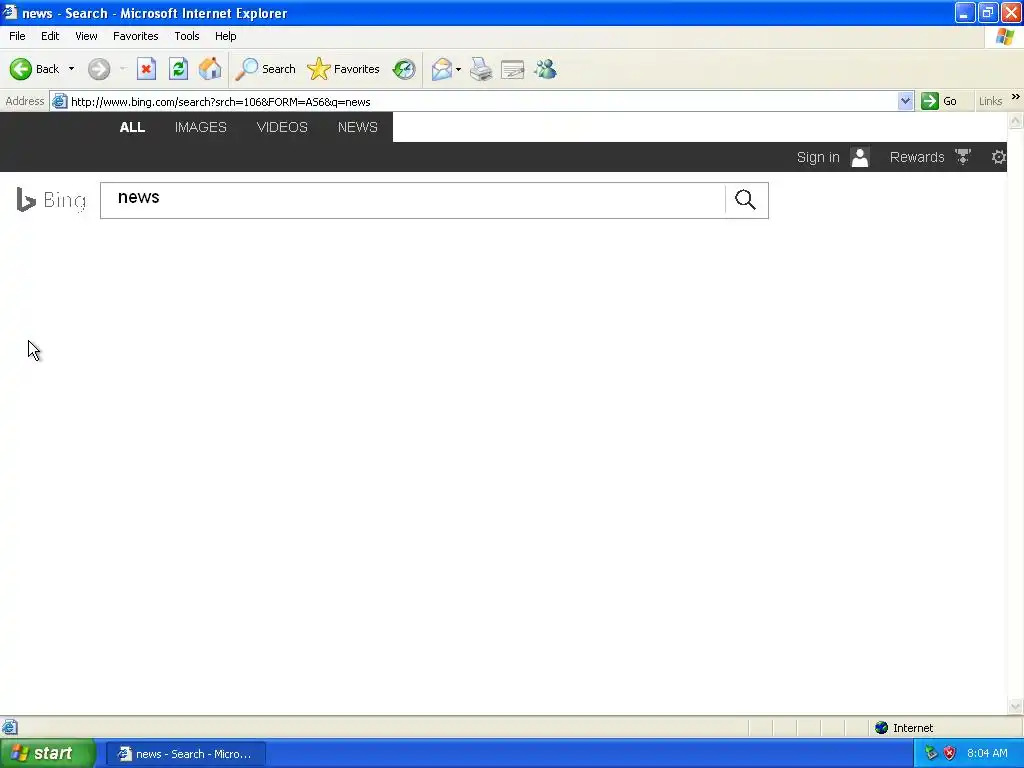Click the Rewards trophy icon
This screenshot has width=1024, height=768.
[963, 157]
